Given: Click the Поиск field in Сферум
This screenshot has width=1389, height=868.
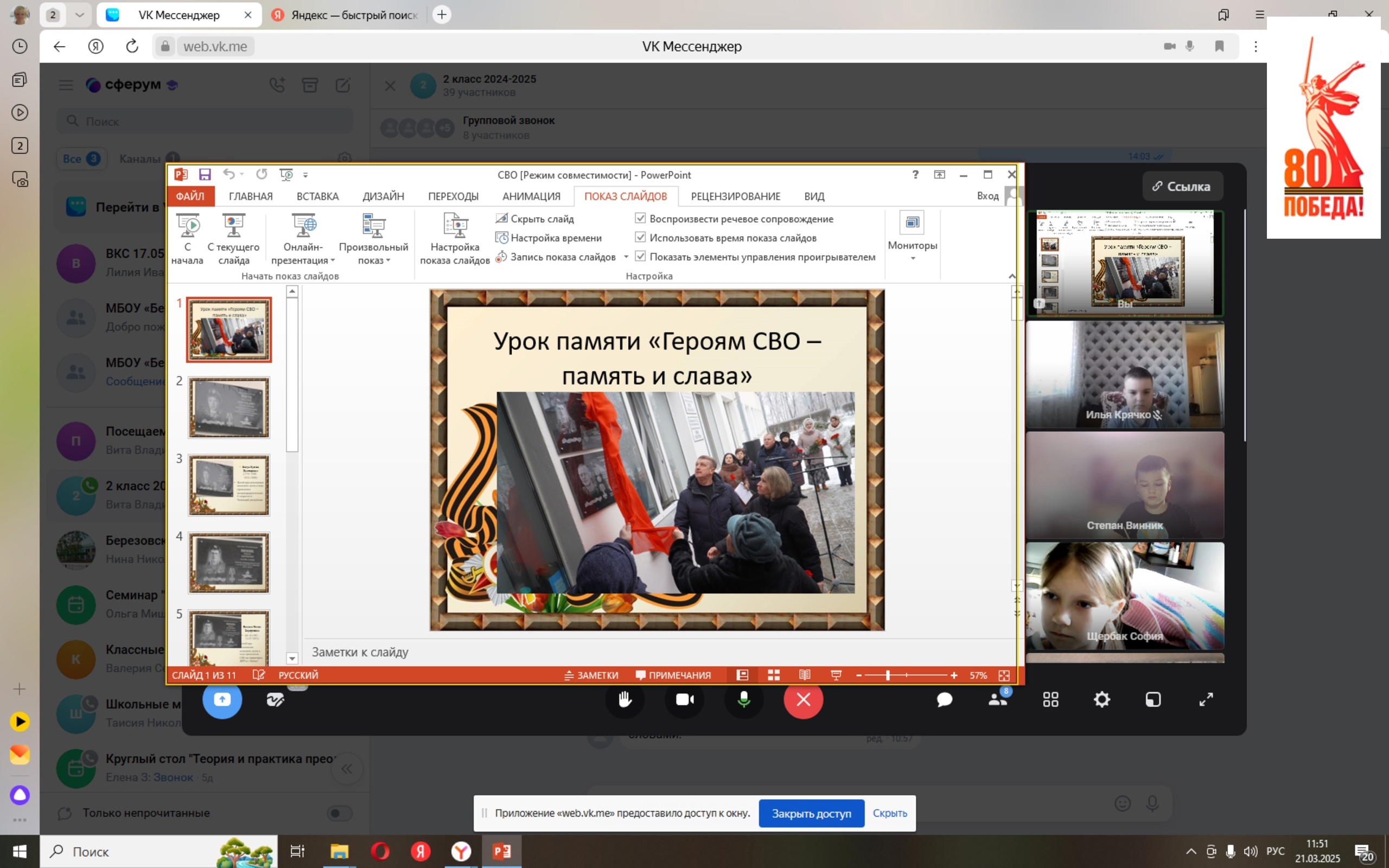Looking at the screenshot, I should (x=205, y=121).
